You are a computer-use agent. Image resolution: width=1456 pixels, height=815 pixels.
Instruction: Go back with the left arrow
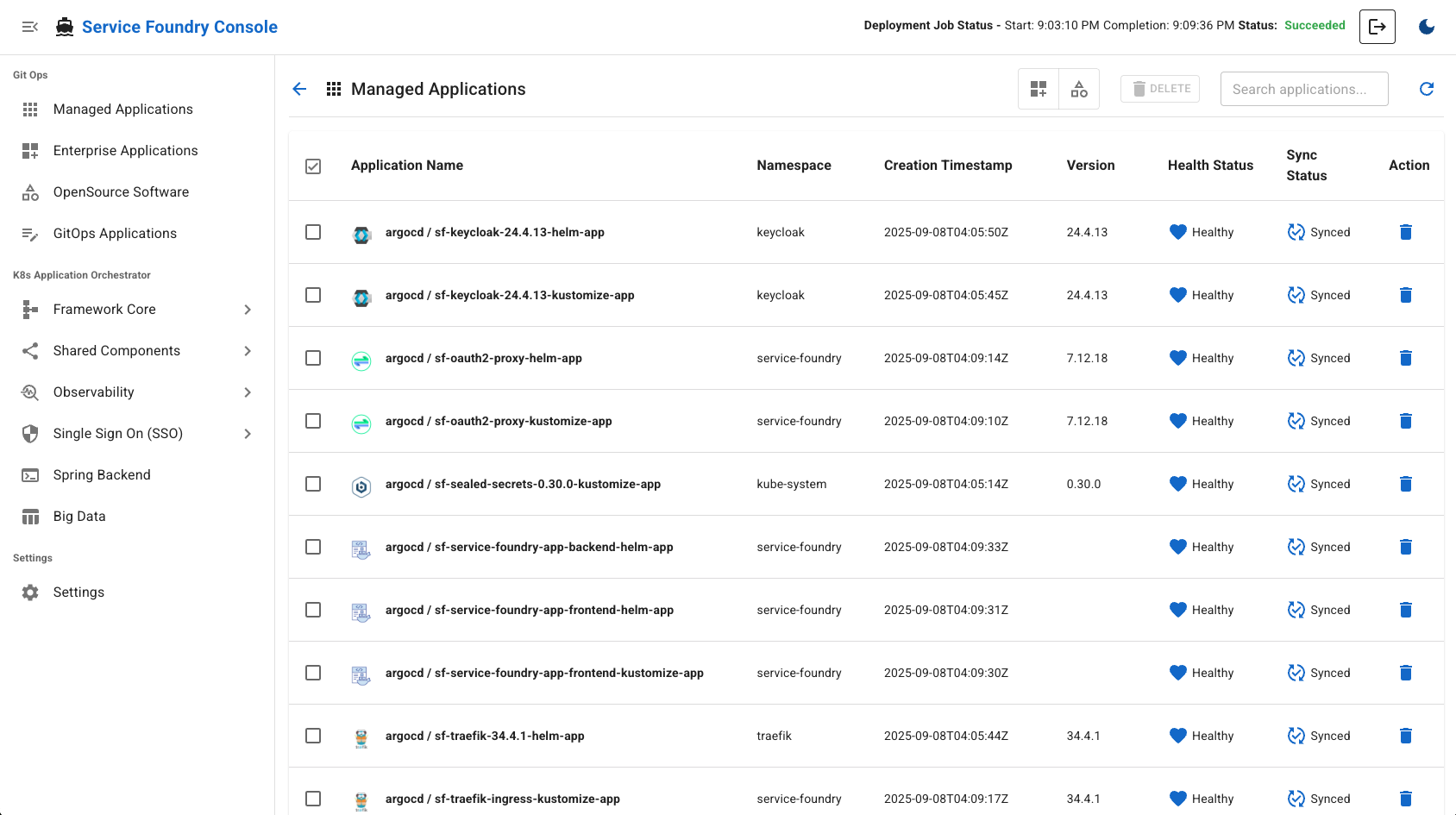(x=299, y=89)
